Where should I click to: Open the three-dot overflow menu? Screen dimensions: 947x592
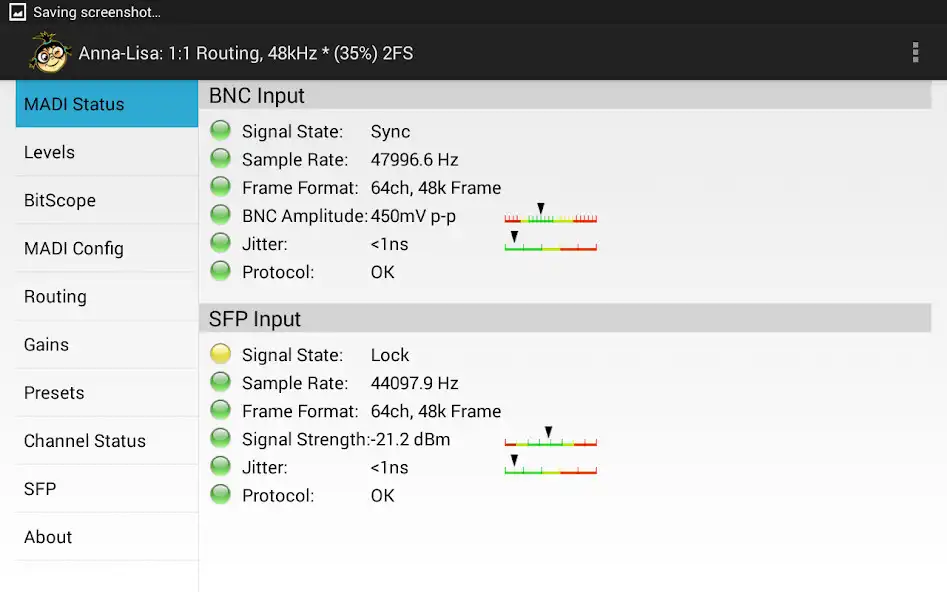point(915,53)
